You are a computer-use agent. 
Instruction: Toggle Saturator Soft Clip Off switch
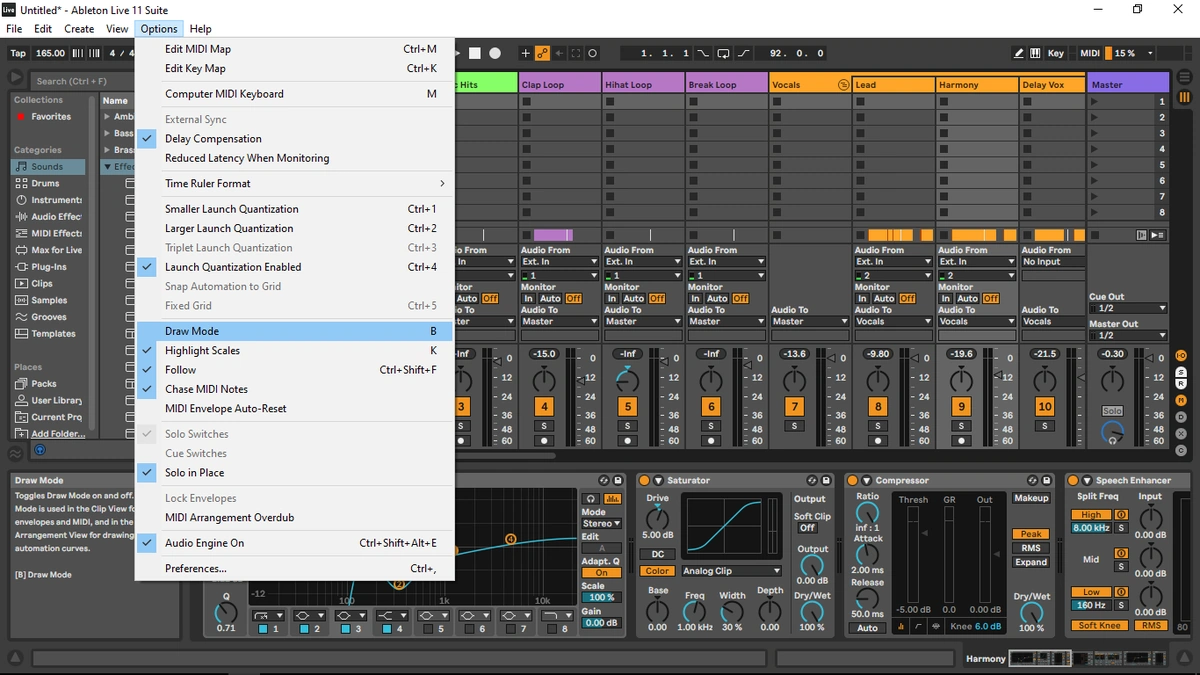[807, 528]
